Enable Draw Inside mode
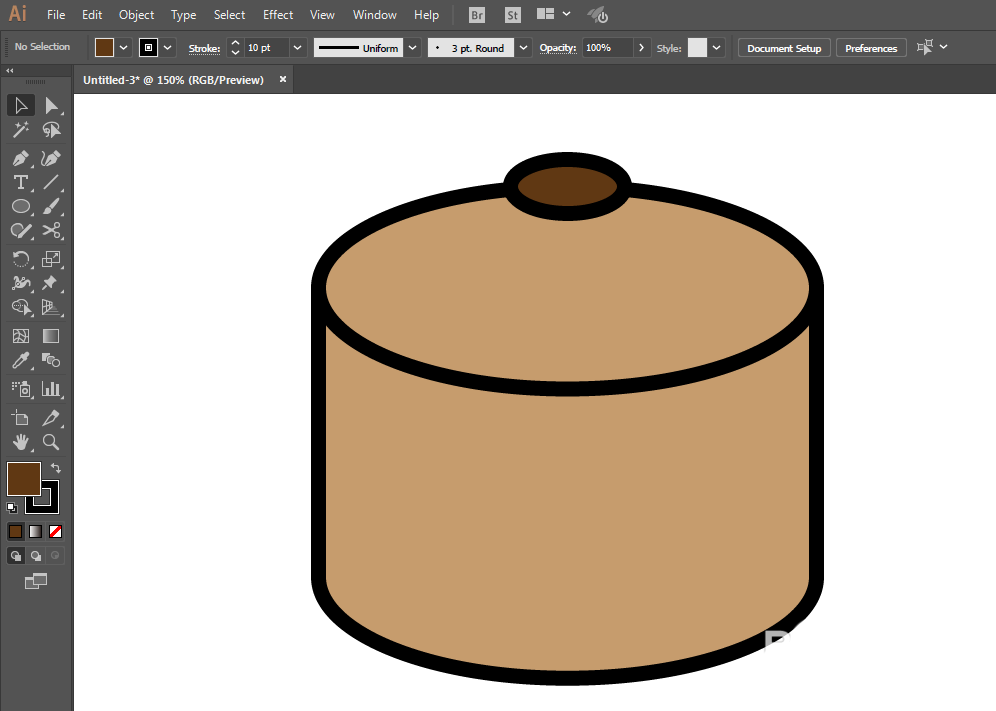 click(55, 556)
